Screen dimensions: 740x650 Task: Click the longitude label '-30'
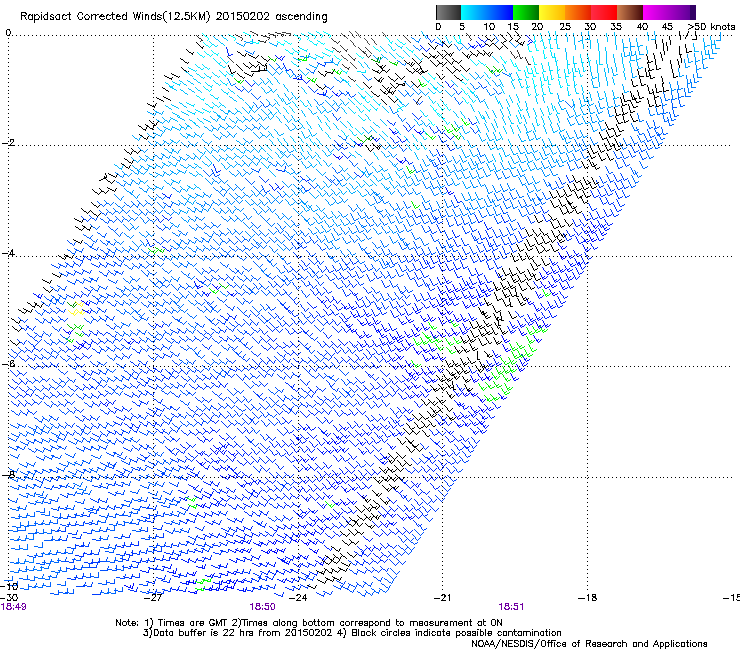click(9, 598)
